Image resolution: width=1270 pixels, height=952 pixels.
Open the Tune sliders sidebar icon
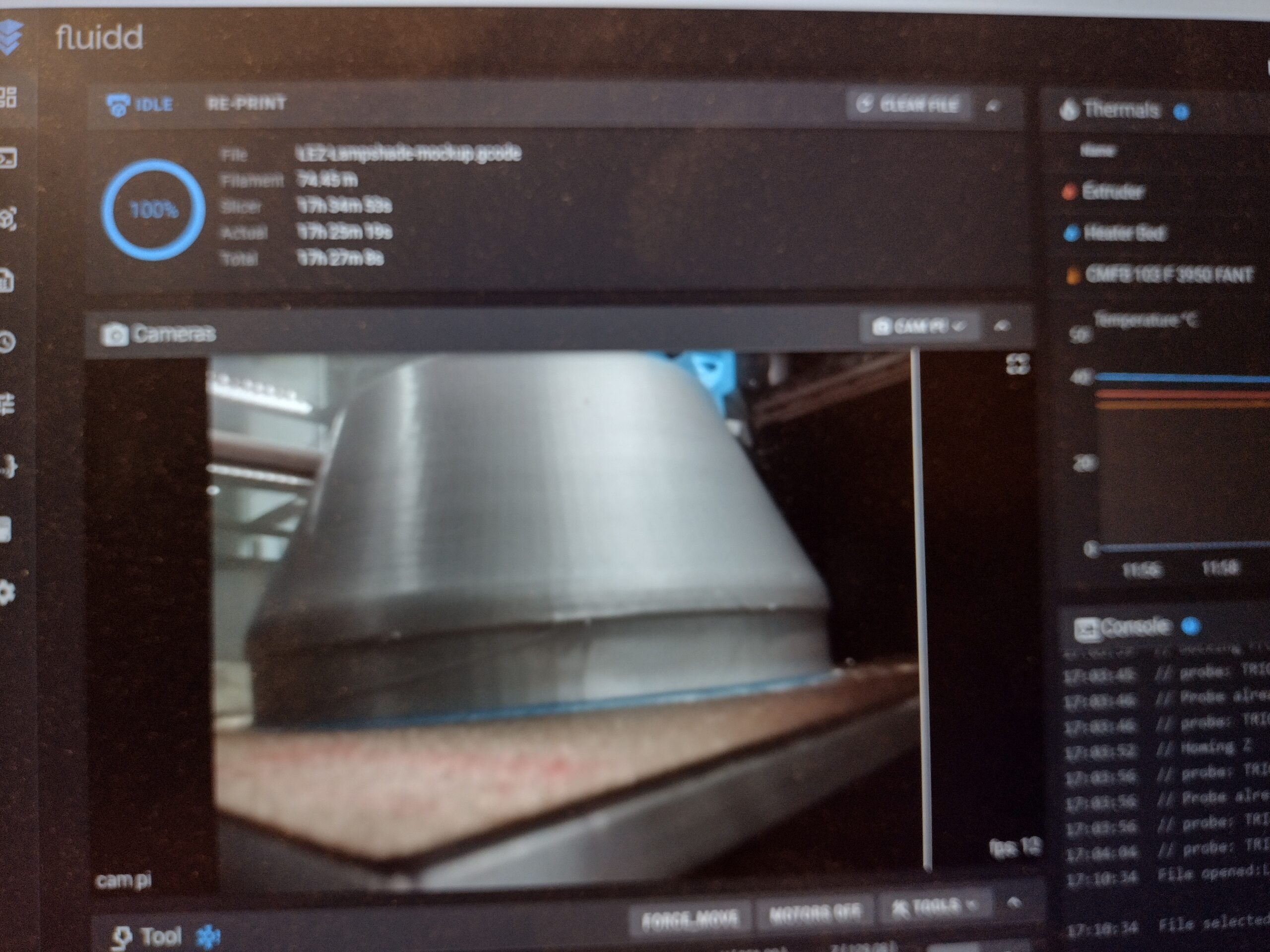point(7,404)
